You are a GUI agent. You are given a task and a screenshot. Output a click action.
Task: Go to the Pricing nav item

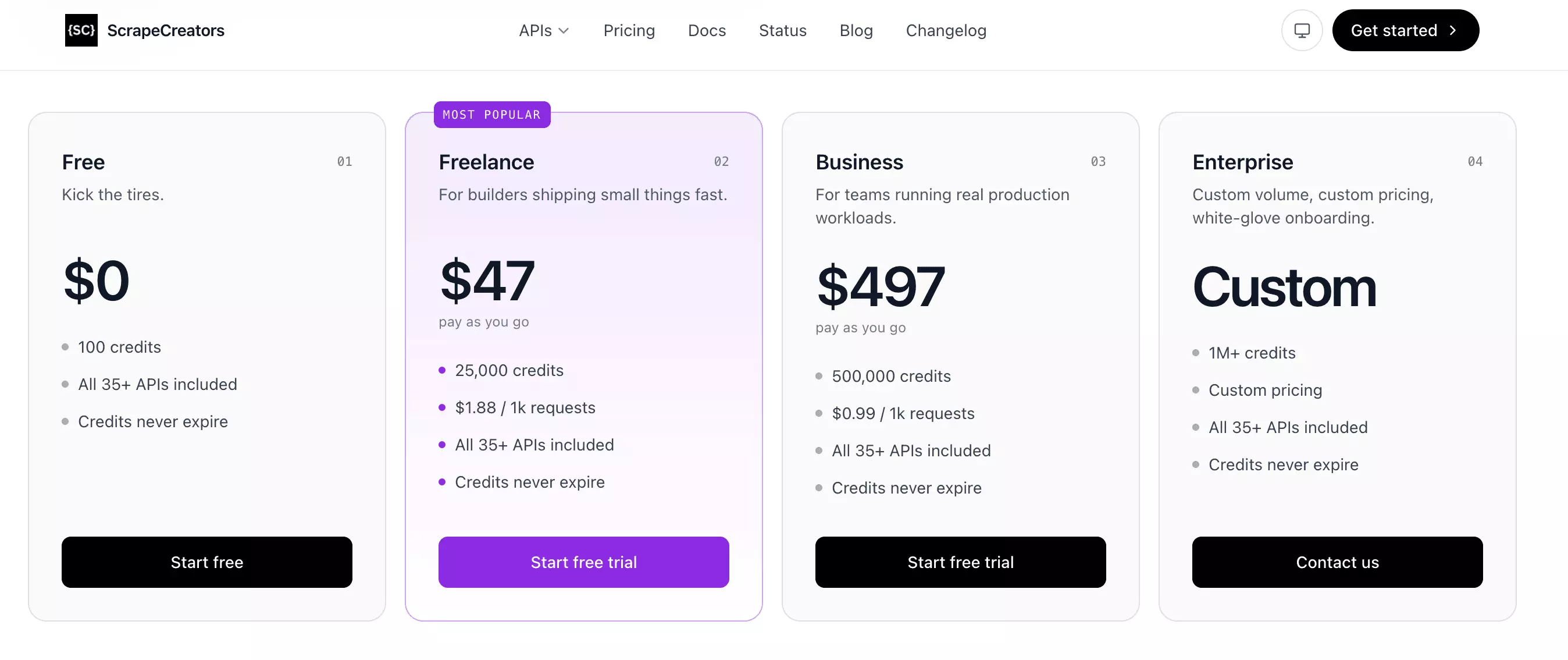[629, 30]
